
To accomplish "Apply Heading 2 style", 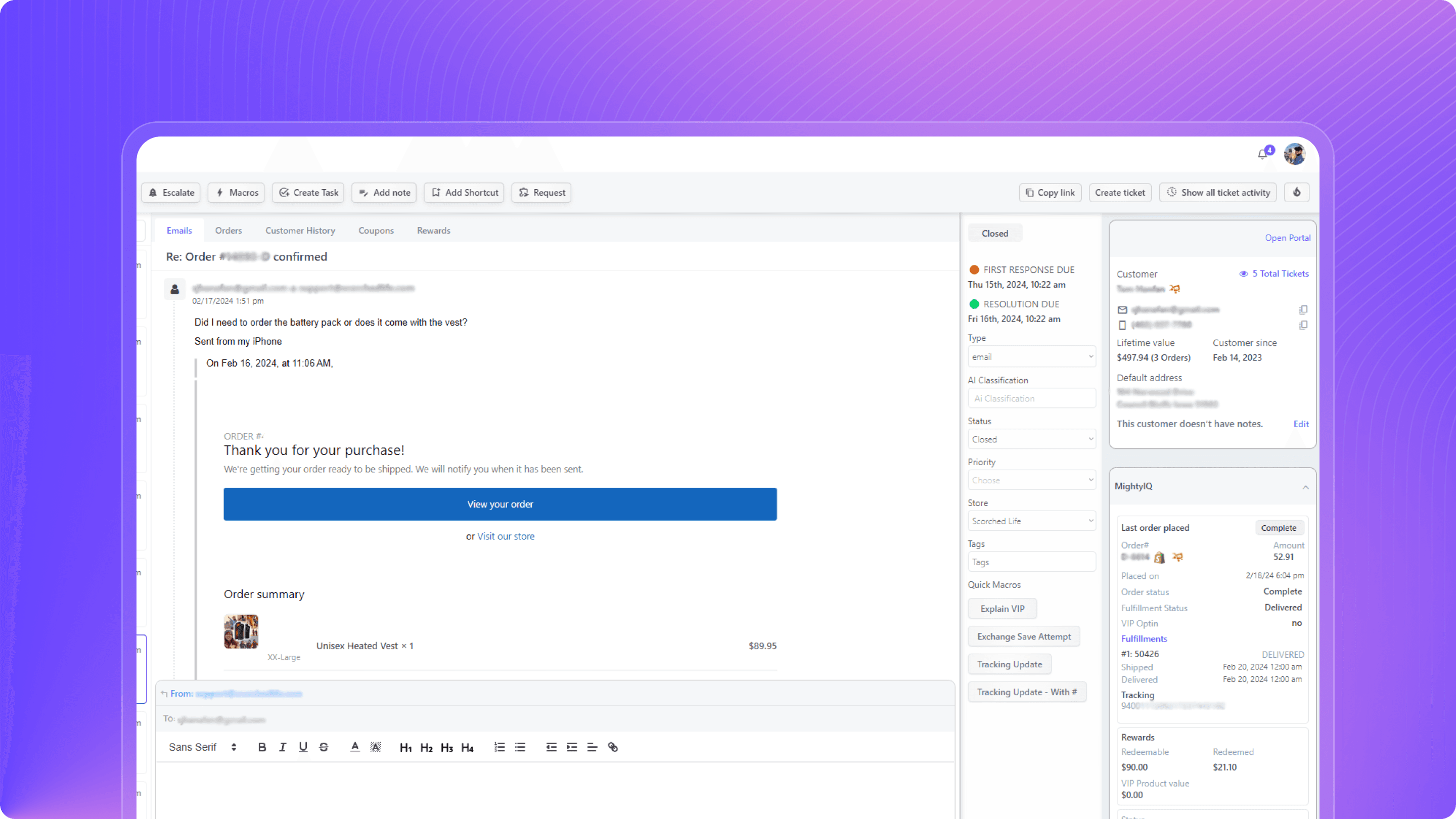I will pos(426,748).
